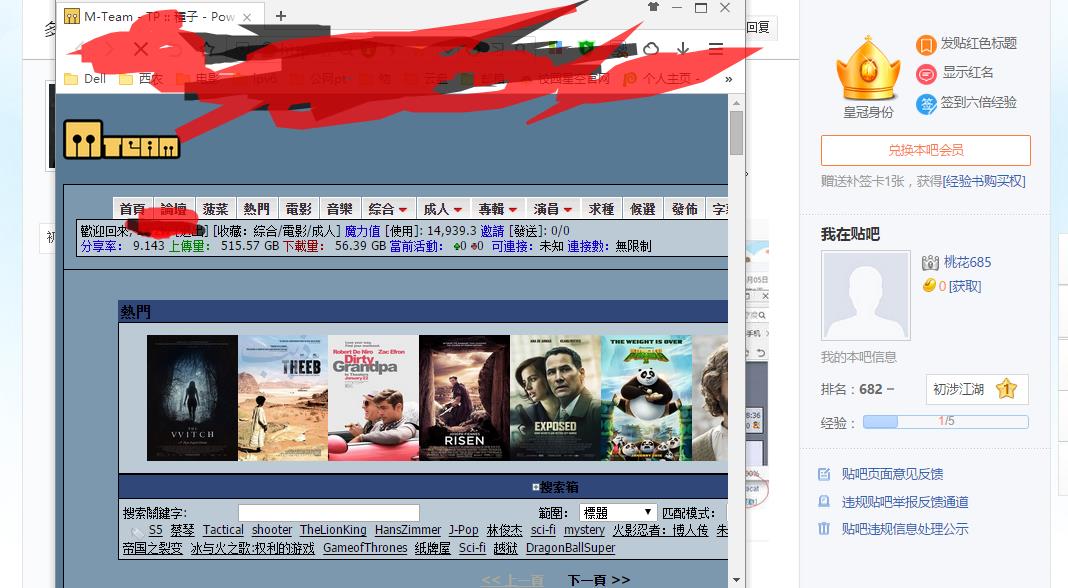Open 违规贴吧举报反馈通道 link
This screenshot has width=1068, height=588.
click(905, 502)
